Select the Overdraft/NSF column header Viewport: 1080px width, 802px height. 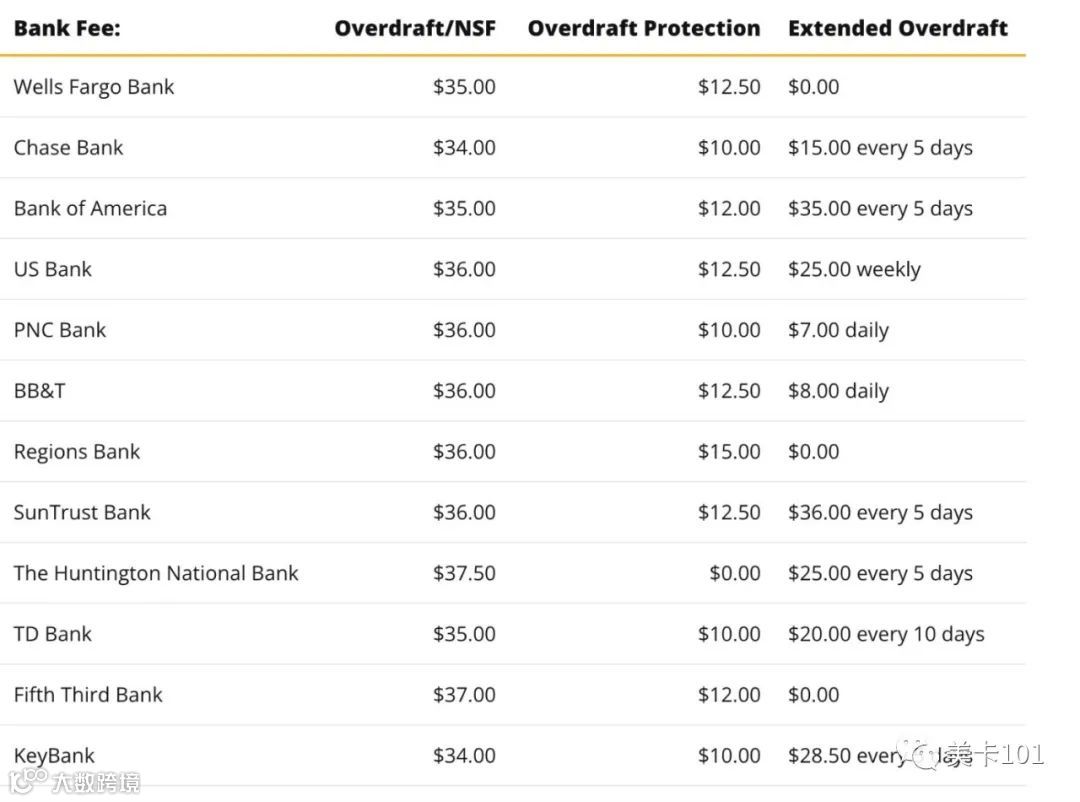click(x=415, y=28)
